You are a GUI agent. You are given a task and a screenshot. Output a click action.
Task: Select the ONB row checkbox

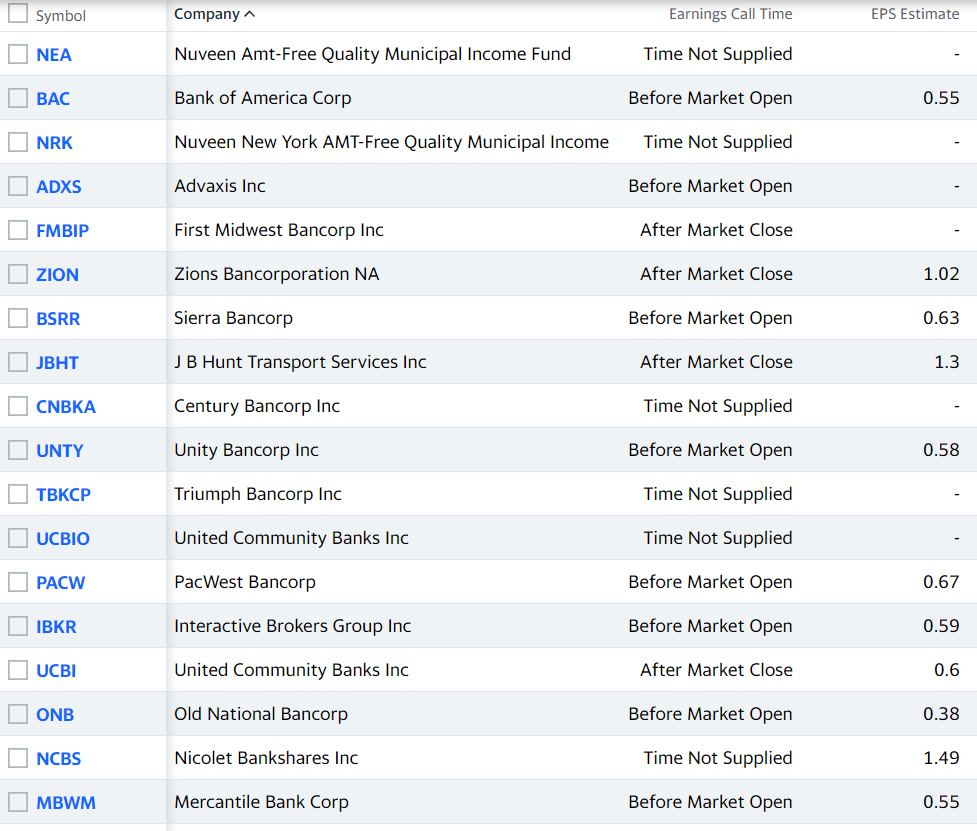[x=18, y=714]
